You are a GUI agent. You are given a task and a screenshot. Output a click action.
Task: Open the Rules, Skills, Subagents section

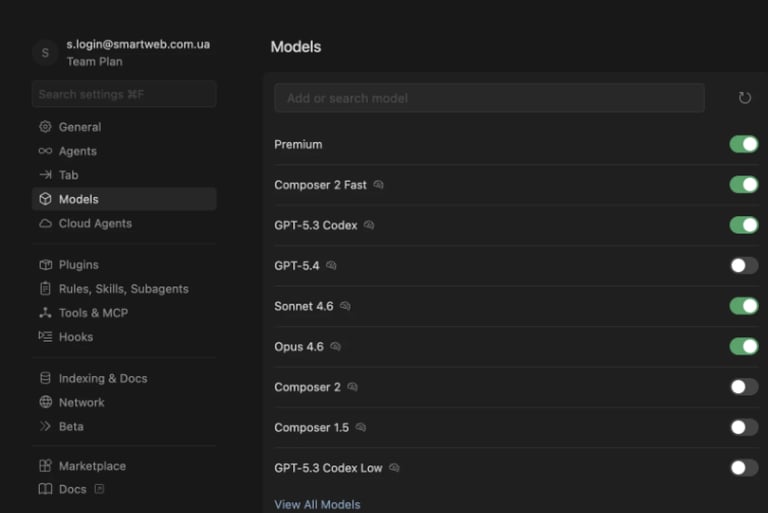(x=124, y=289)
